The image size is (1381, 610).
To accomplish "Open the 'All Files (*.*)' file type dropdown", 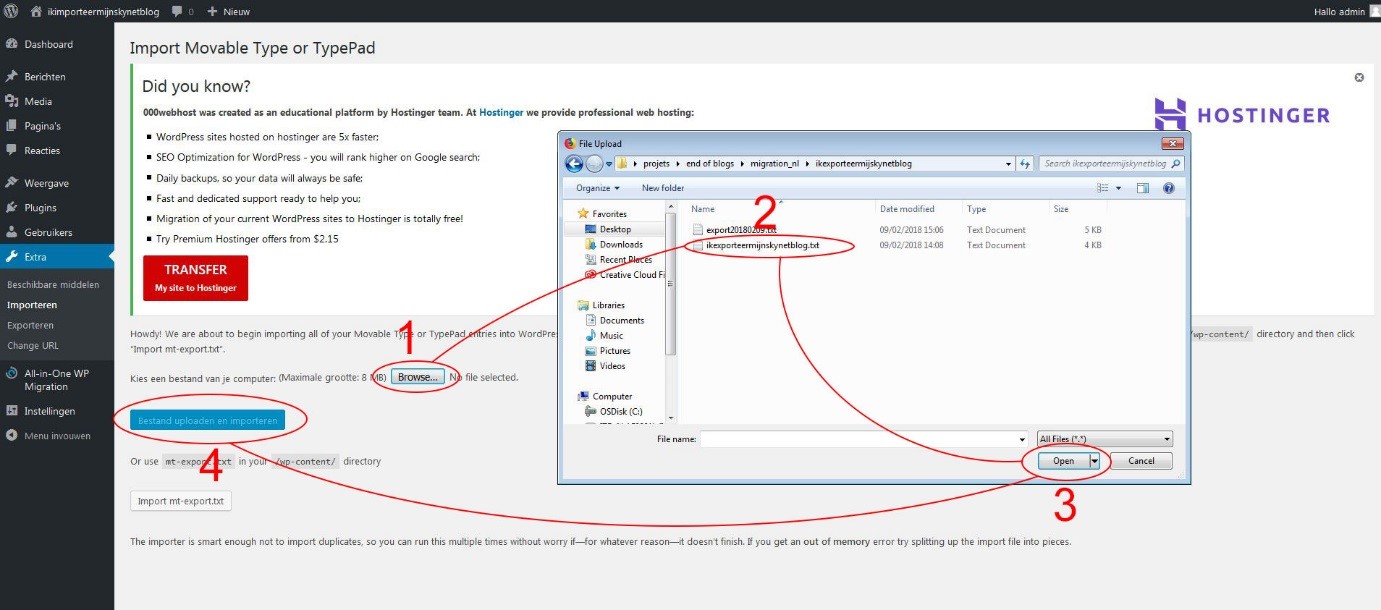I will (1105, 439).
